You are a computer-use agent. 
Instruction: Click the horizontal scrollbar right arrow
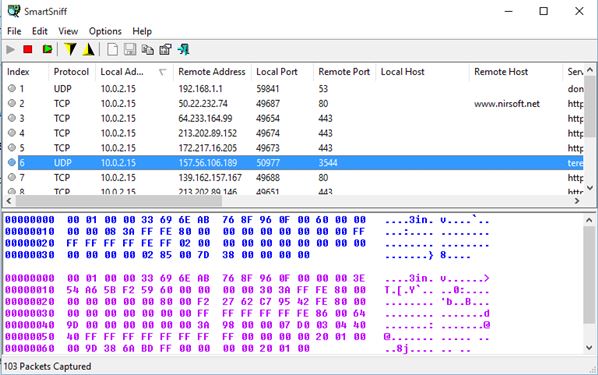pos(577,201)
